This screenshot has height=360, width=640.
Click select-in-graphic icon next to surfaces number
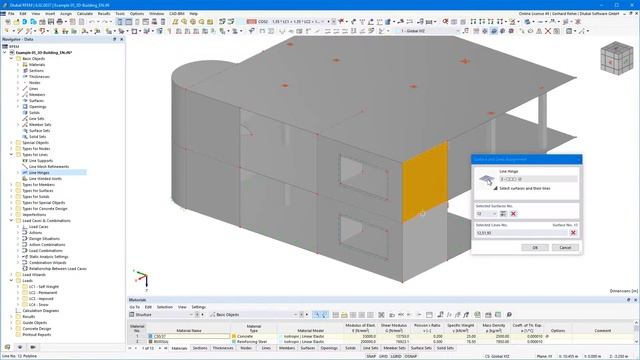point(503,214)
